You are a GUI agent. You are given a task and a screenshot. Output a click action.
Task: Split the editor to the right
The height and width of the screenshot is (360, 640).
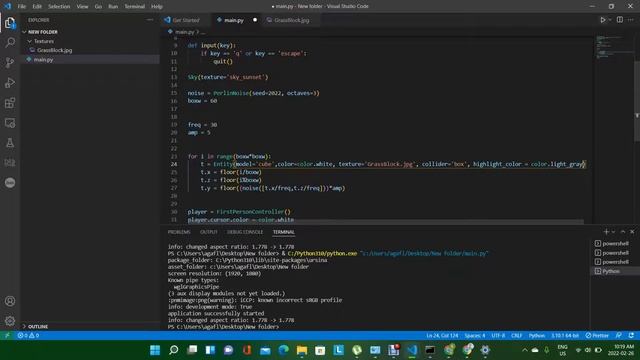point(620,20)
